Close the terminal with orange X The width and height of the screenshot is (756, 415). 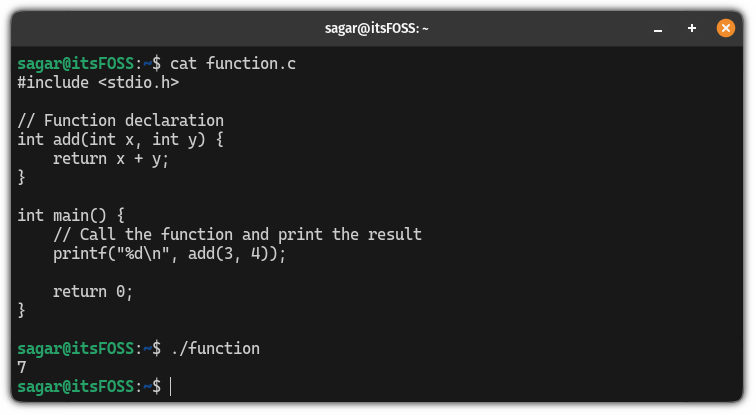pos(726,28)
